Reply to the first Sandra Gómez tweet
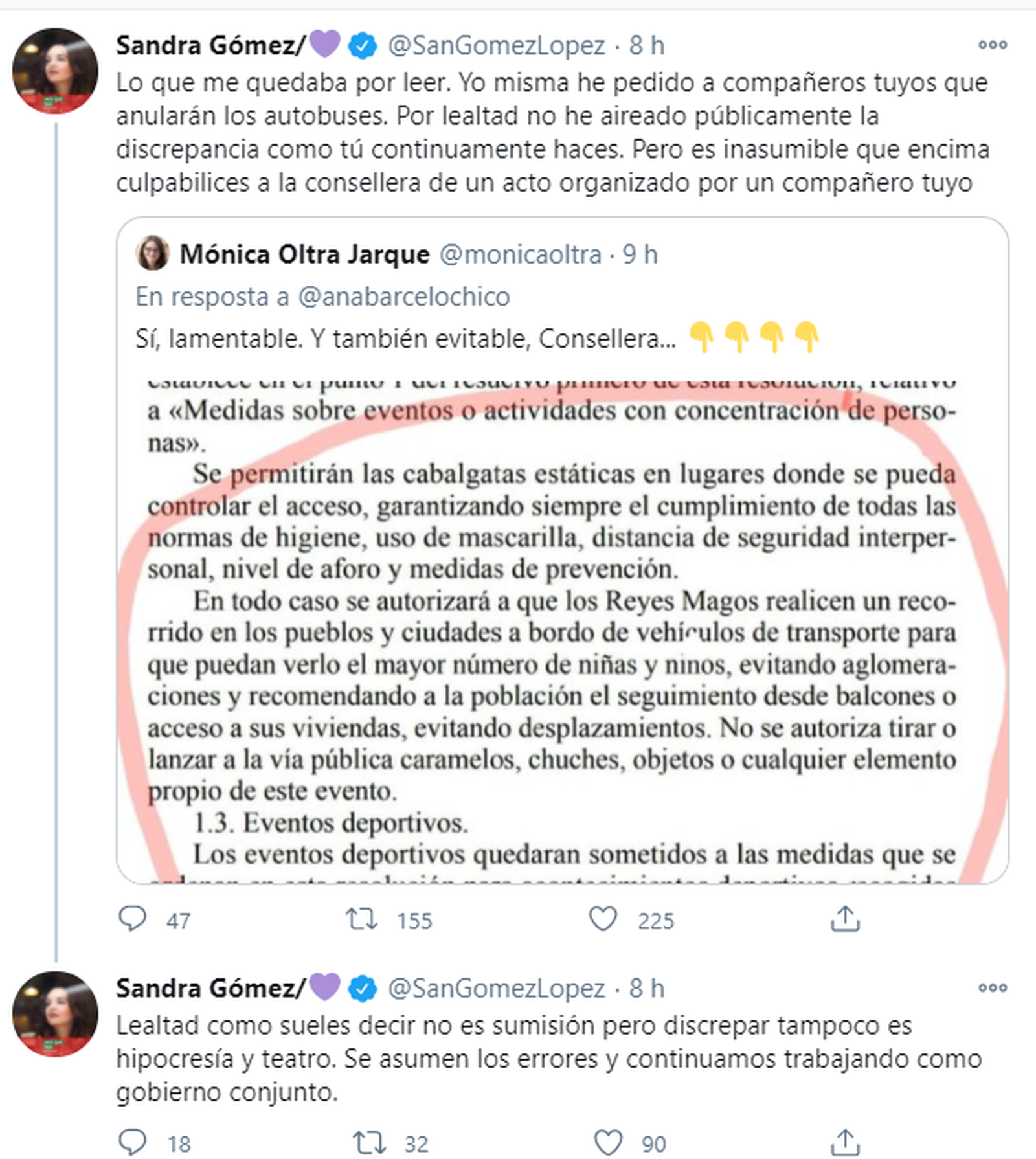The image size is (1036, 1159). point(133,919)
